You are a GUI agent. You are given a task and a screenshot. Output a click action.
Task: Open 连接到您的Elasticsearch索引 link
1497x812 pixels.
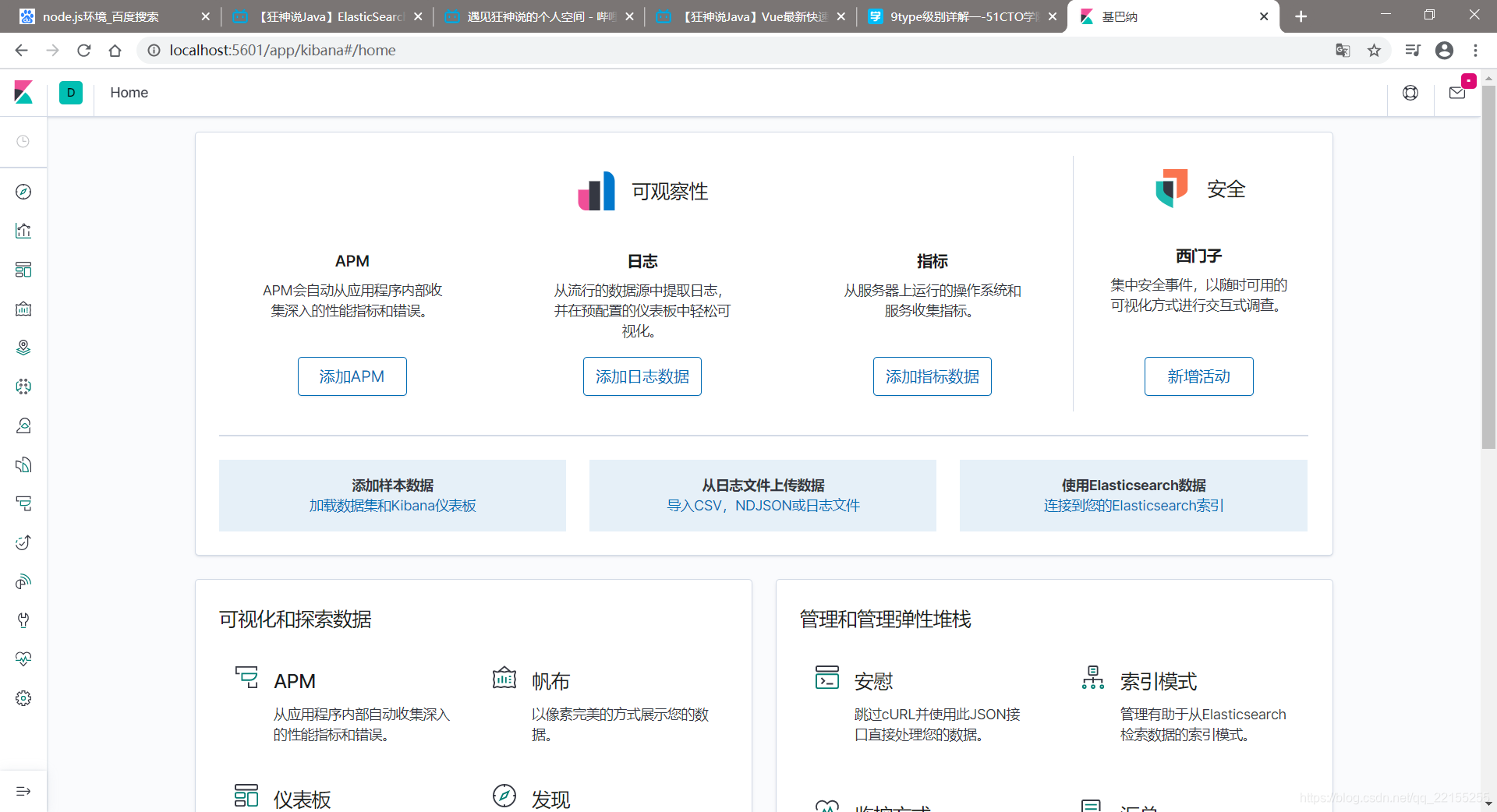(x=1134, y=506)
